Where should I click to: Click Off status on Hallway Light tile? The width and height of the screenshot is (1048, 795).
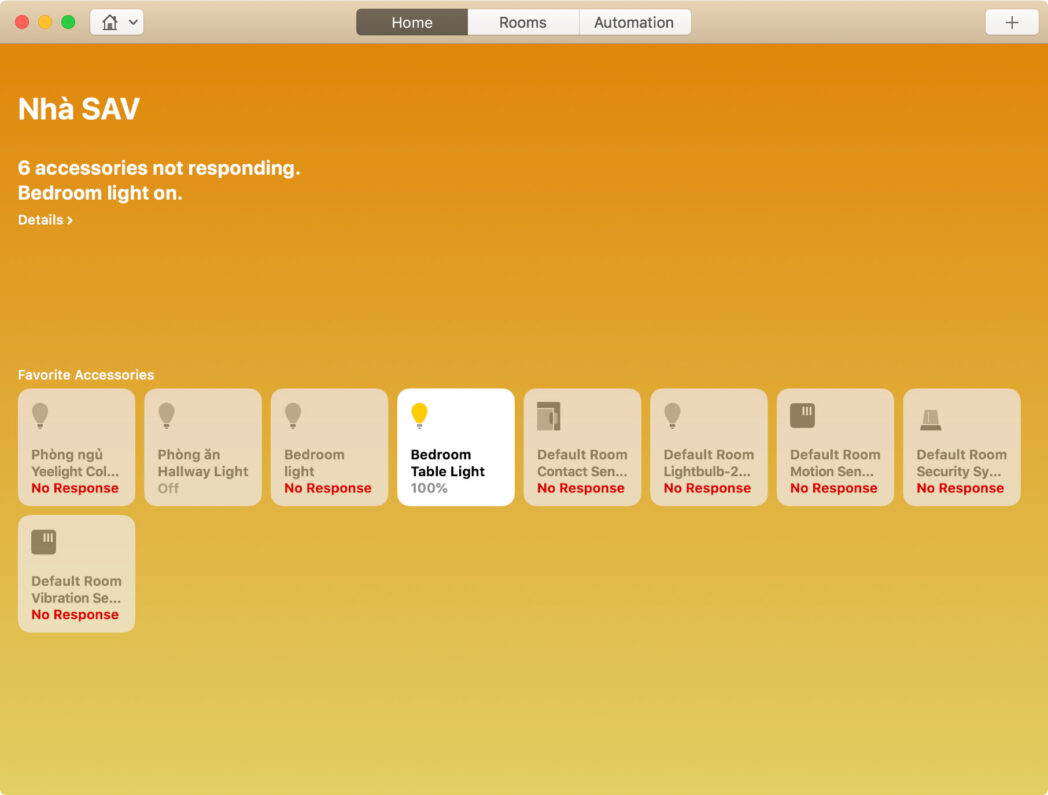coord(168,488)
